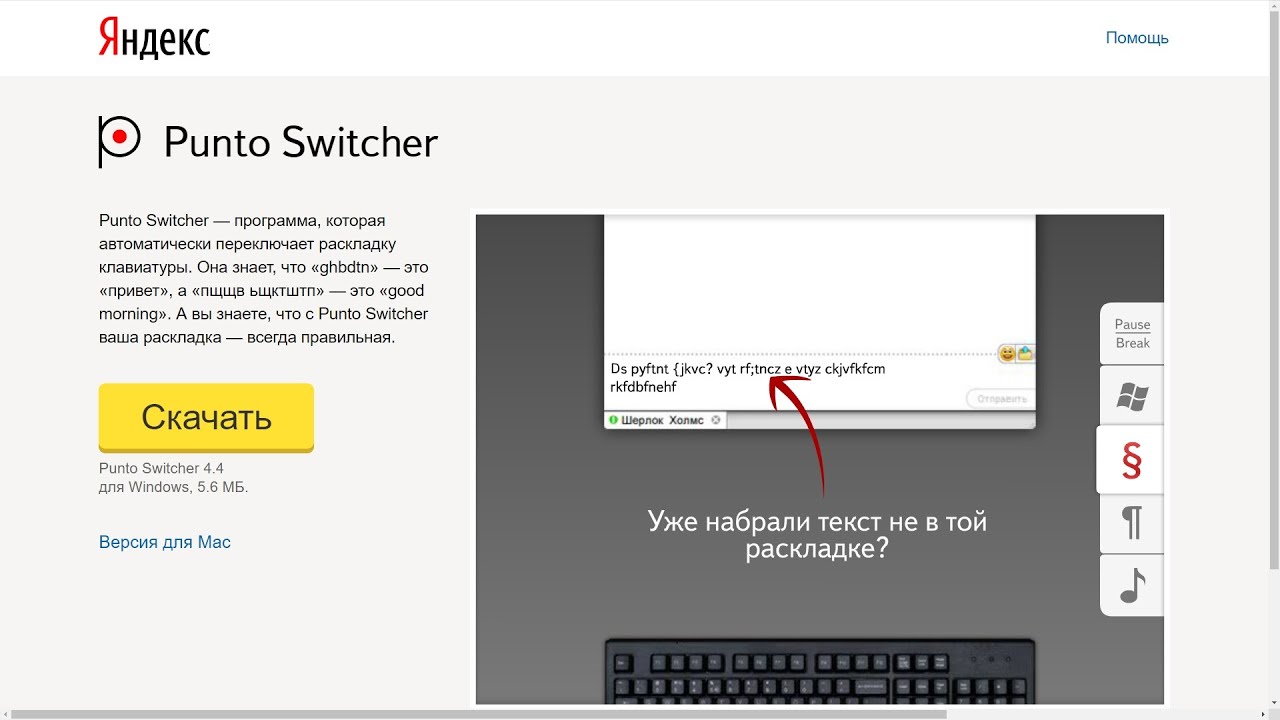Click the Отправить send button in chat
This screenshot has width=1280, height=720.
[1000, 398]
